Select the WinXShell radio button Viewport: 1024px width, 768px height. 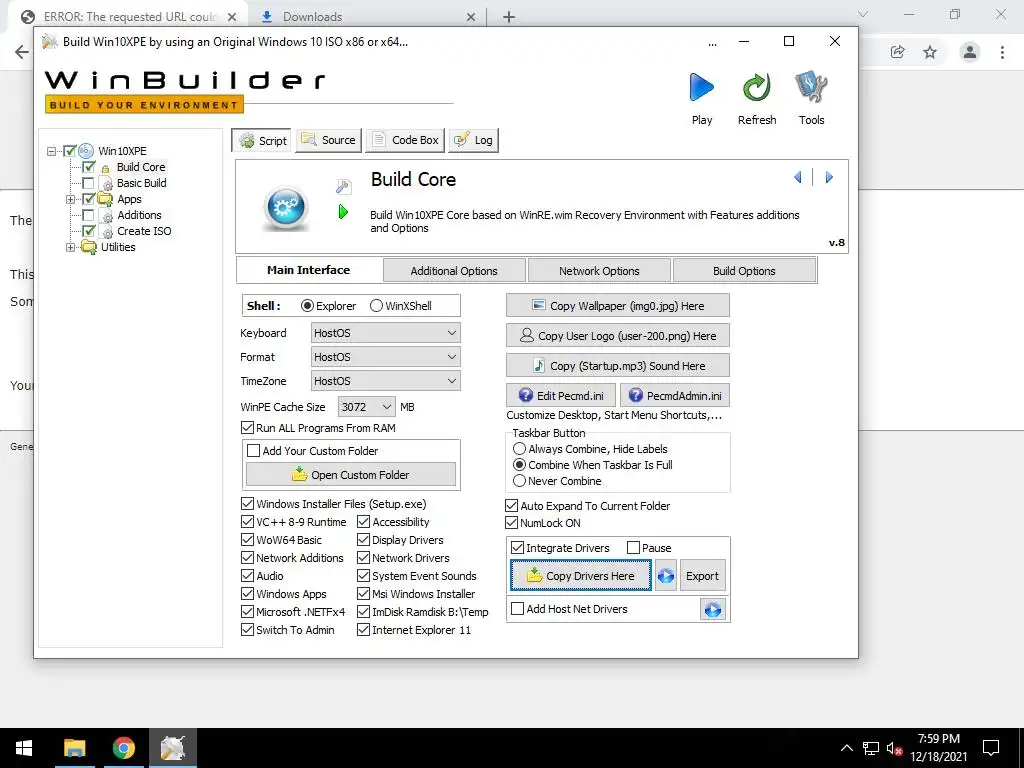point(376,306)
